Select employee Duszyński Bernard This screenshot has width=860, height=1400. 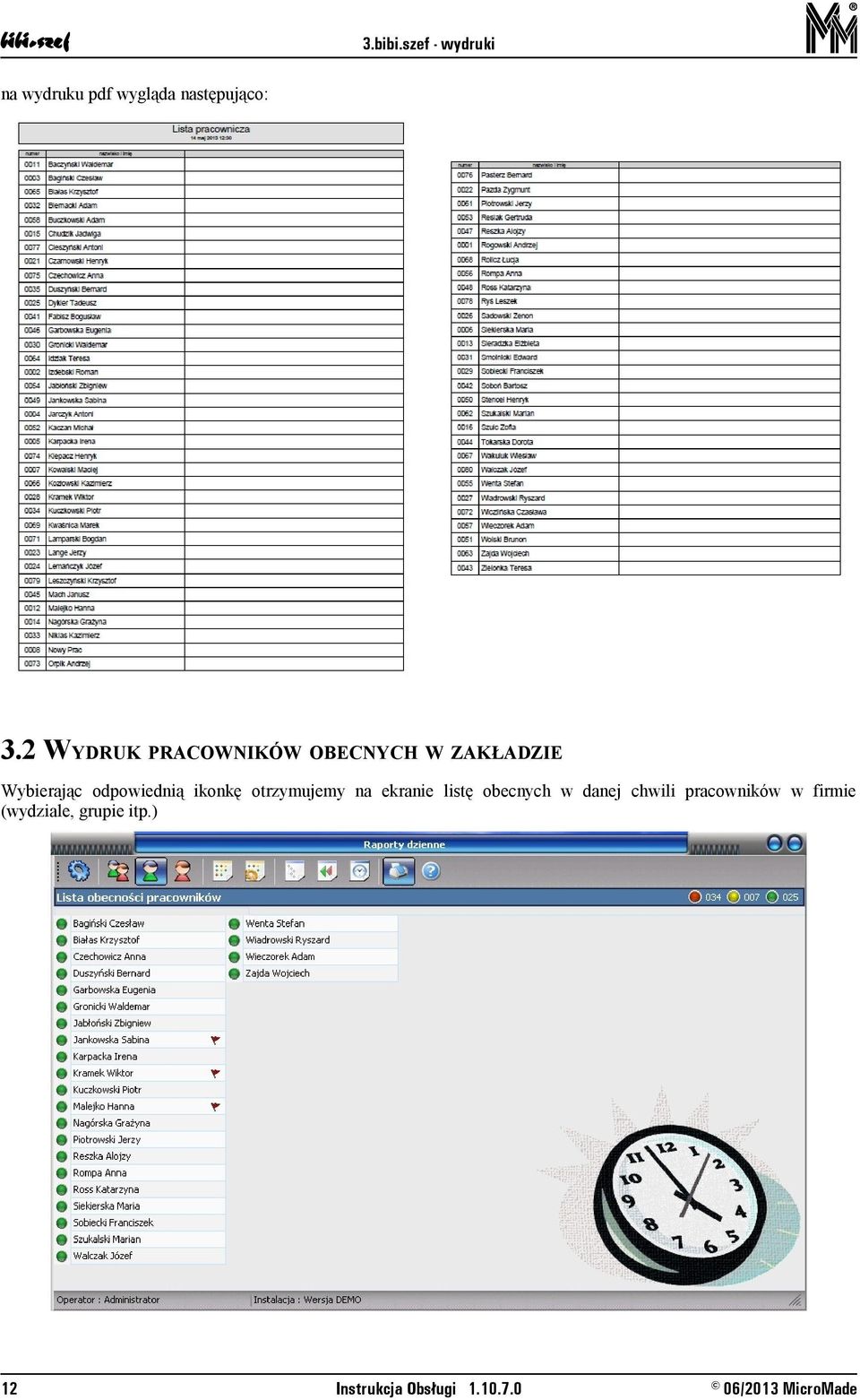point(112,973)
